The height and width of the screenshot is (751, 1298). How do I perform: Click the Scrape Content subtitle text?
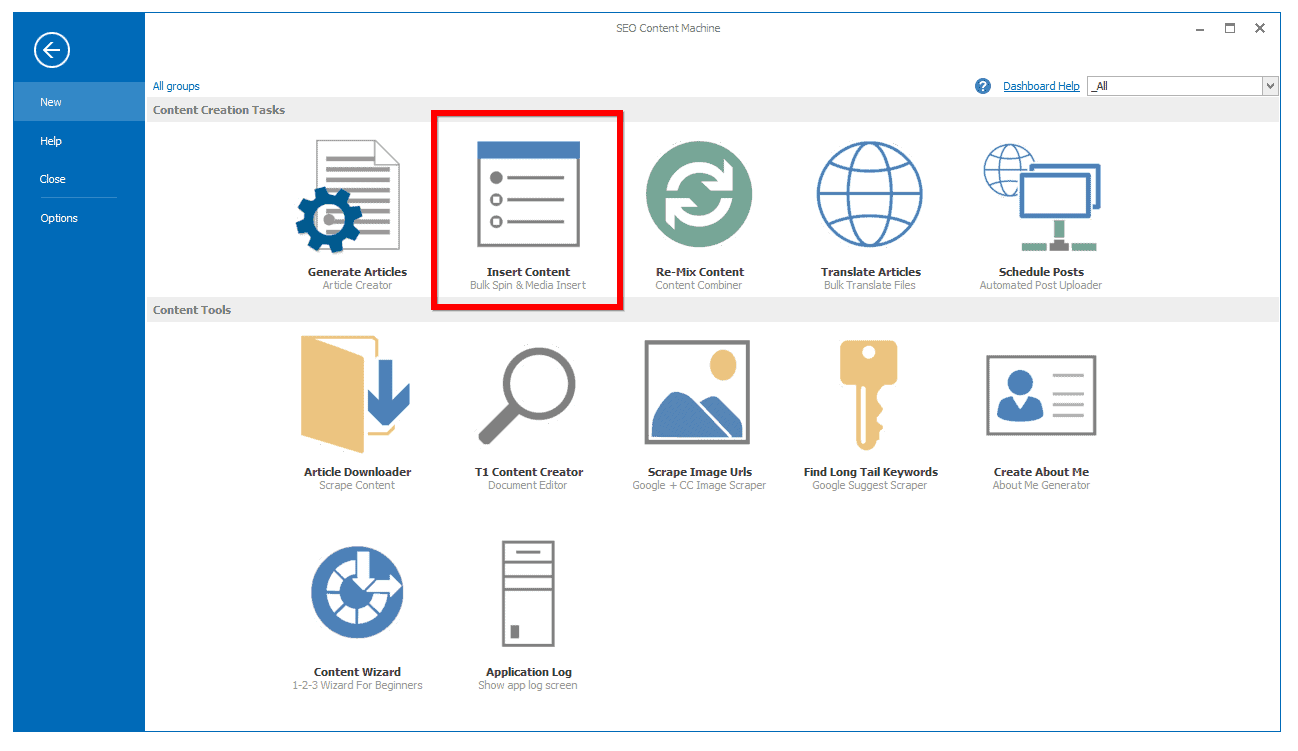coord(357,486)
